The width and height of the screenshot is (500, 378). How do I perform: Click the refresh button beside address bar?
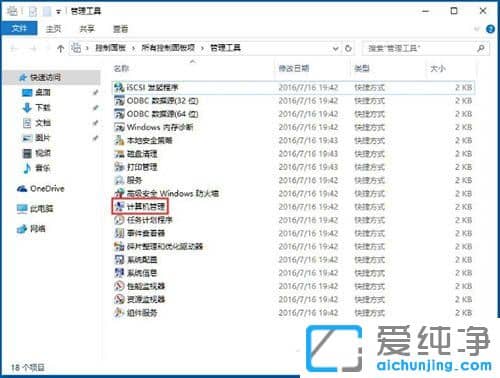[348, 49]
